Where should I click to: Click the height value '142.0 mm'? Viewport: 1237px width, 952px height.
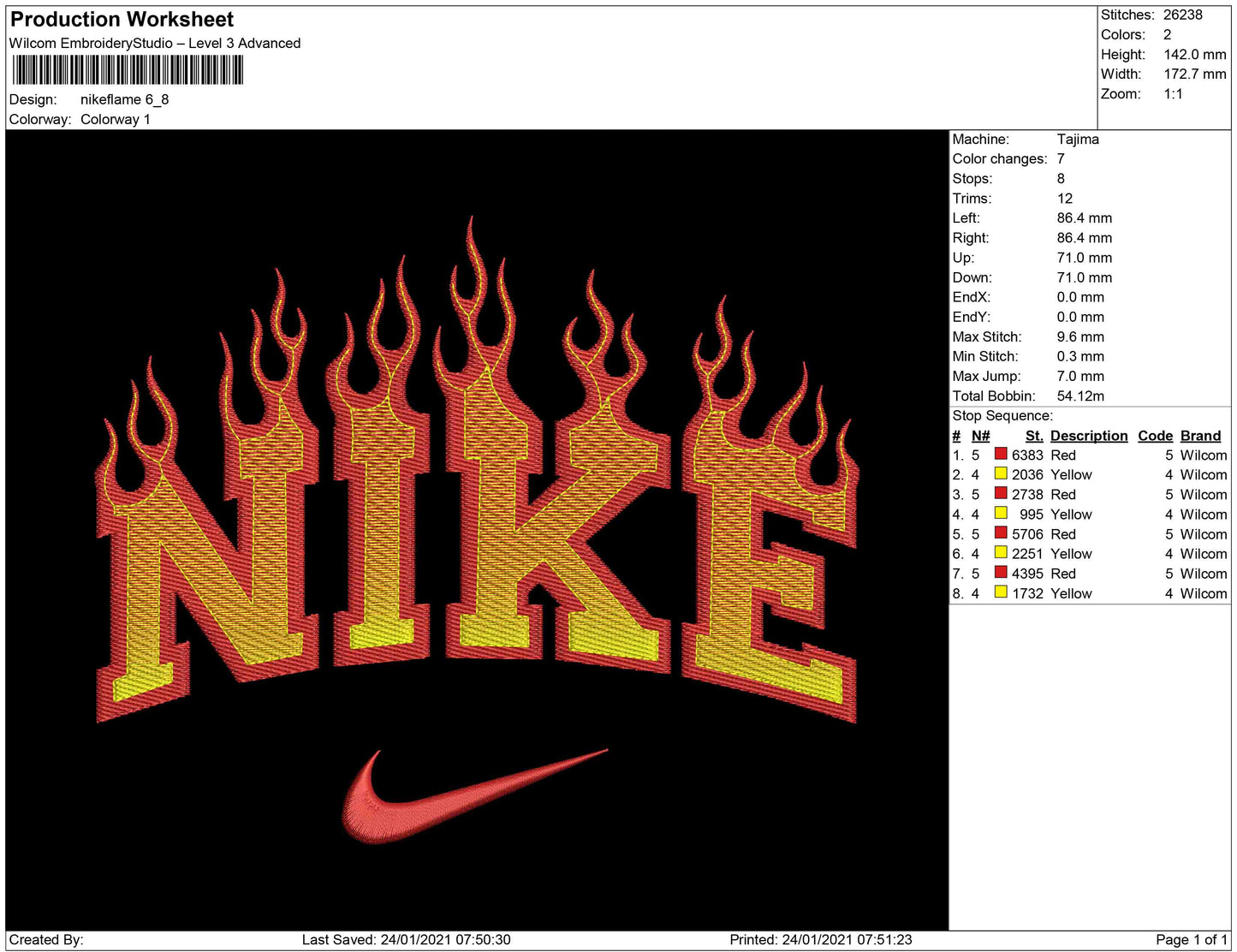tap(1195, 54)
